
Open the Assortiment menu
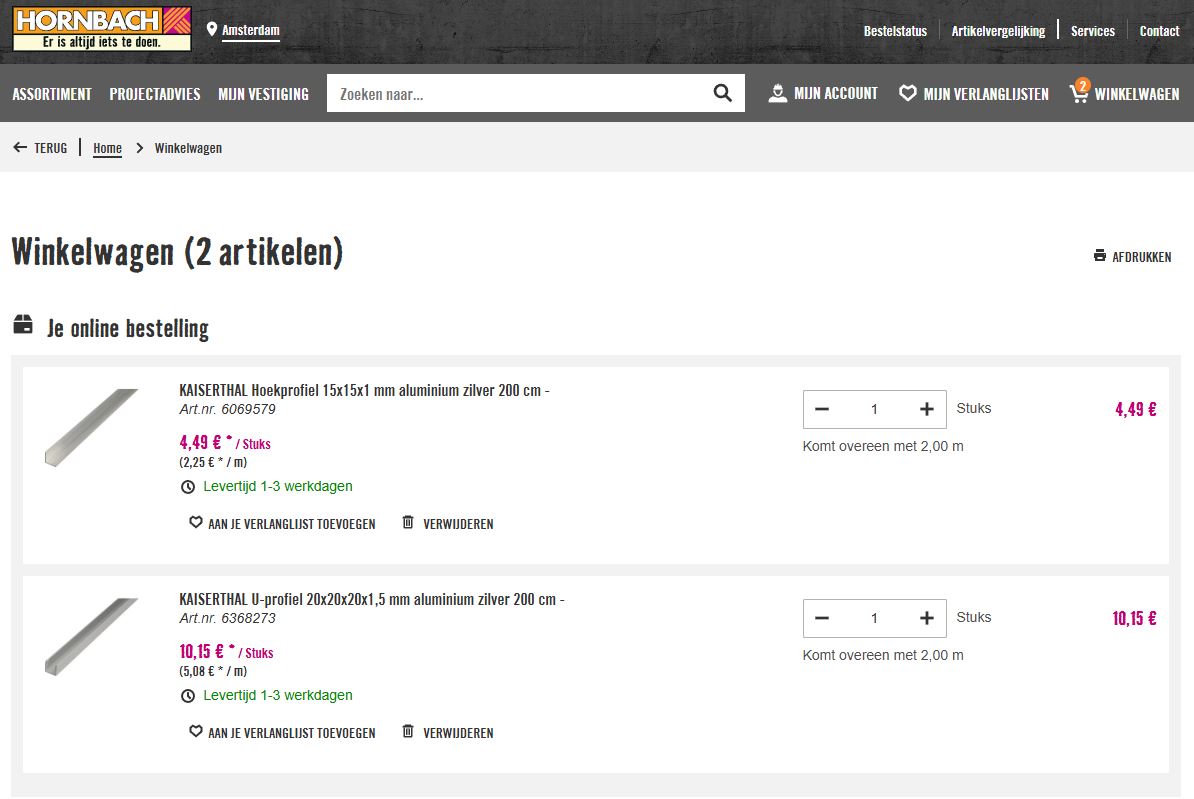tap(52, 94)
